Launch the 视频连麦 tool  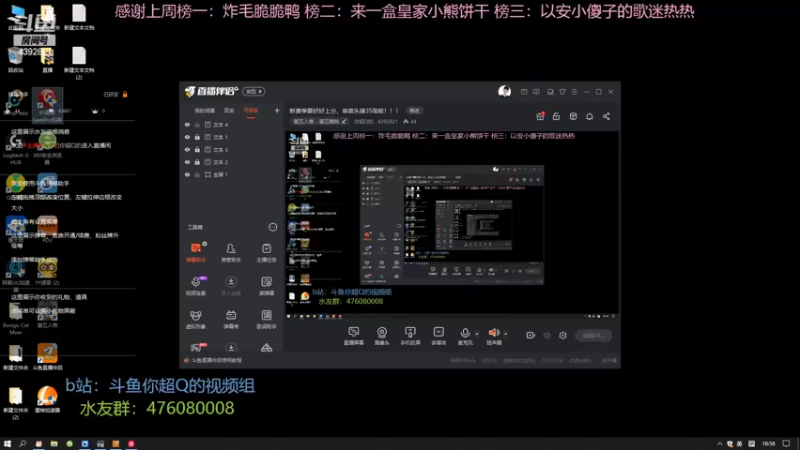point(196,286)
